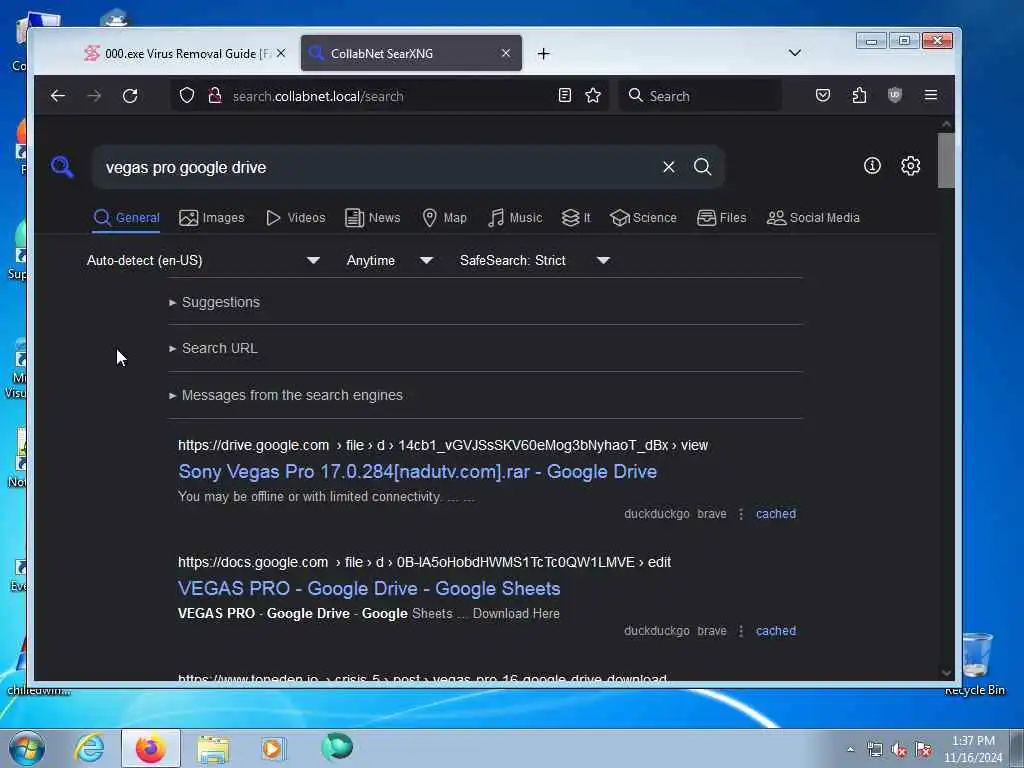The image size is (1024, 768).
Task: Open VEGAS PRO - Google Drive - Google Sheets result
Action: tap(369, 588)
